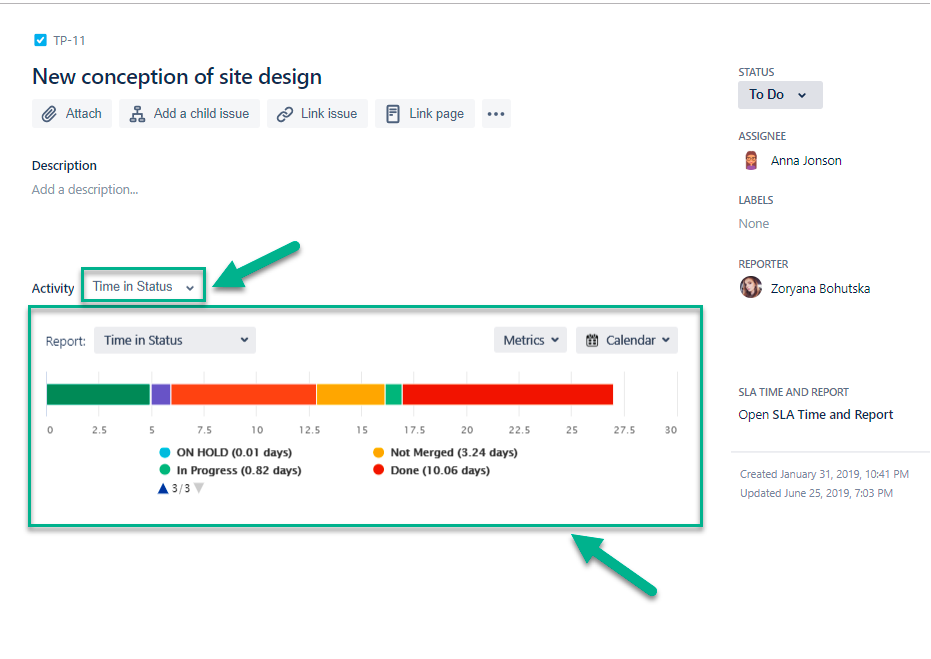Click the red Done segment in chart bar
The height and width of the screenshot is (659, 931).
(x=508, y=394)
